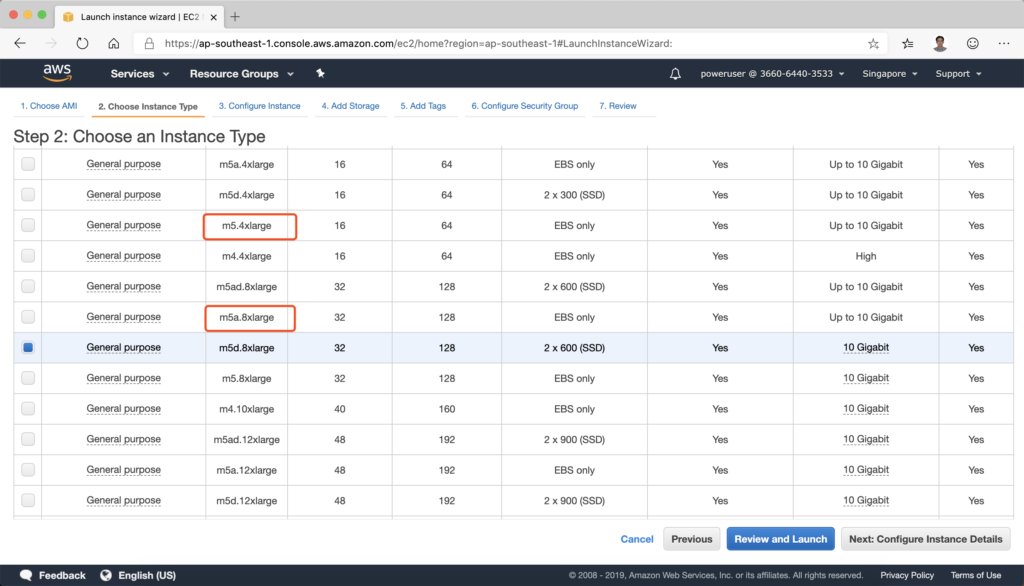Select the m5ad.8xlarge instance checkbox
Image resolution: width=1024 pixels, height=586 pixels.
pyautogui.click(x=28, y=286)
